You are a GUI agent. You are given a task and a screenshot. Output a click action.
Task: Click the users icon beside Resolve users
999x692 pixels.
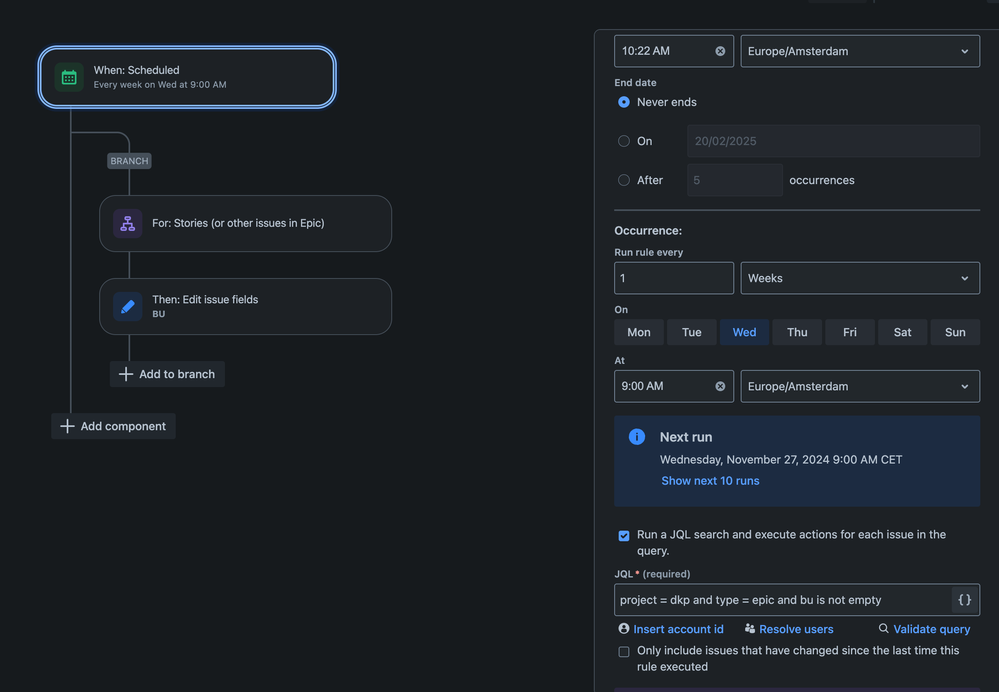click(750, 628)
